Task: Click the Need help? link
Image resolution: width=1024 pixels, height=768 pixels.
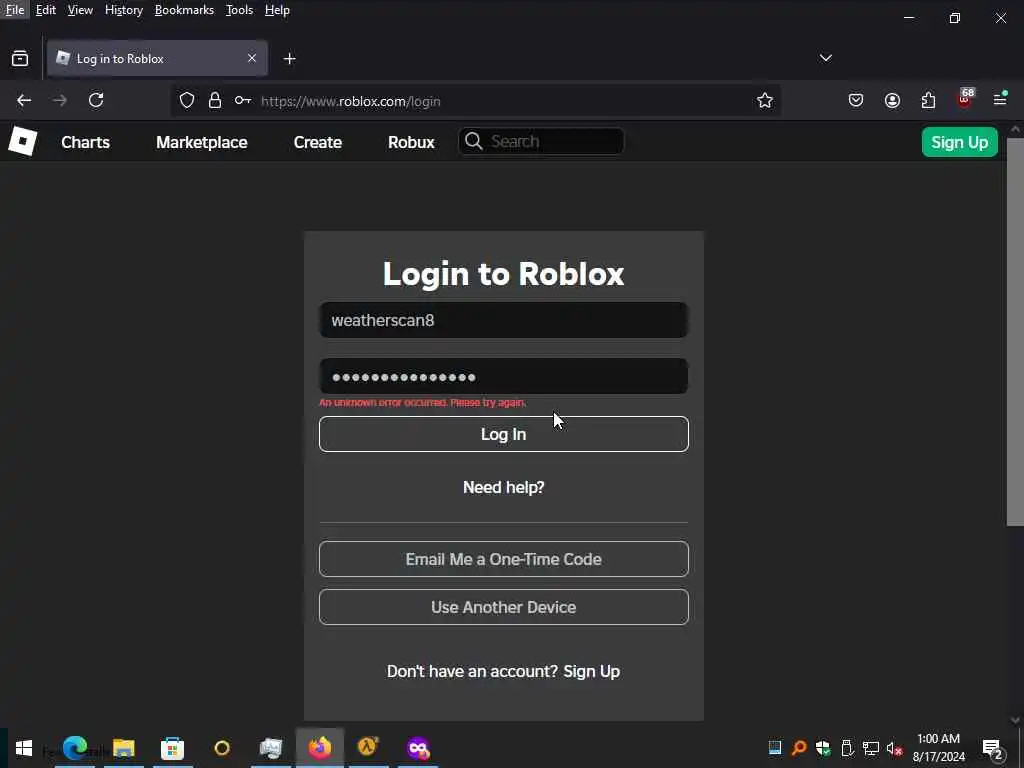Action: point(504,487)
